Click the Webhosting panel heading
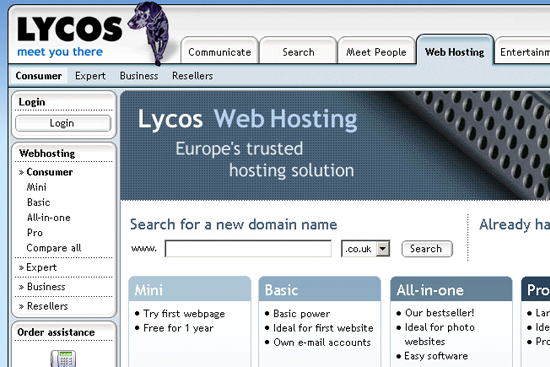The image size is (550, 367). pyautogui.click(x=47, y=153)
